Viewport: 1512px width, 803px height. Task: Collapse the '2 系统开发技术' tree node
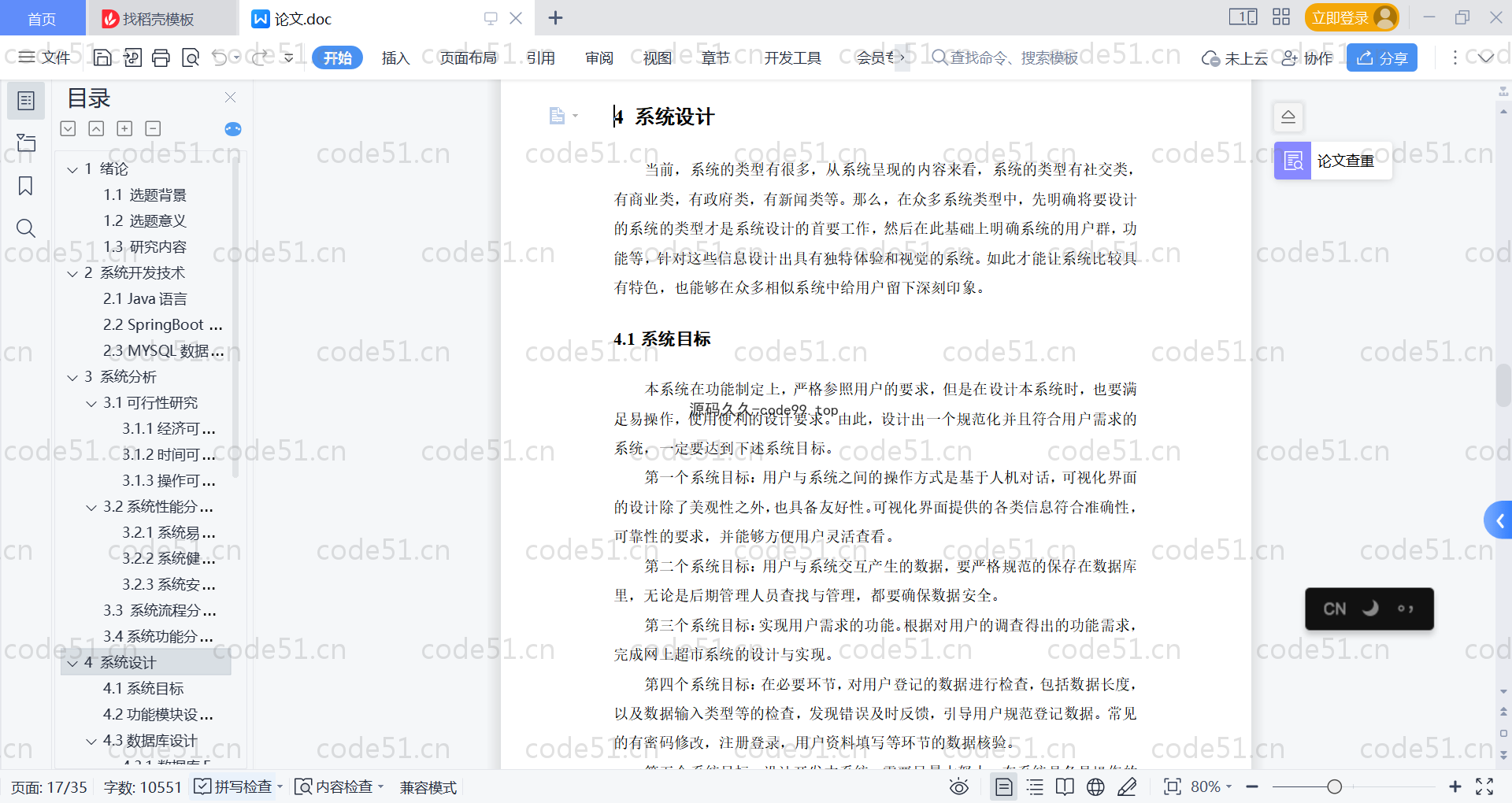[x=72, y=273]
